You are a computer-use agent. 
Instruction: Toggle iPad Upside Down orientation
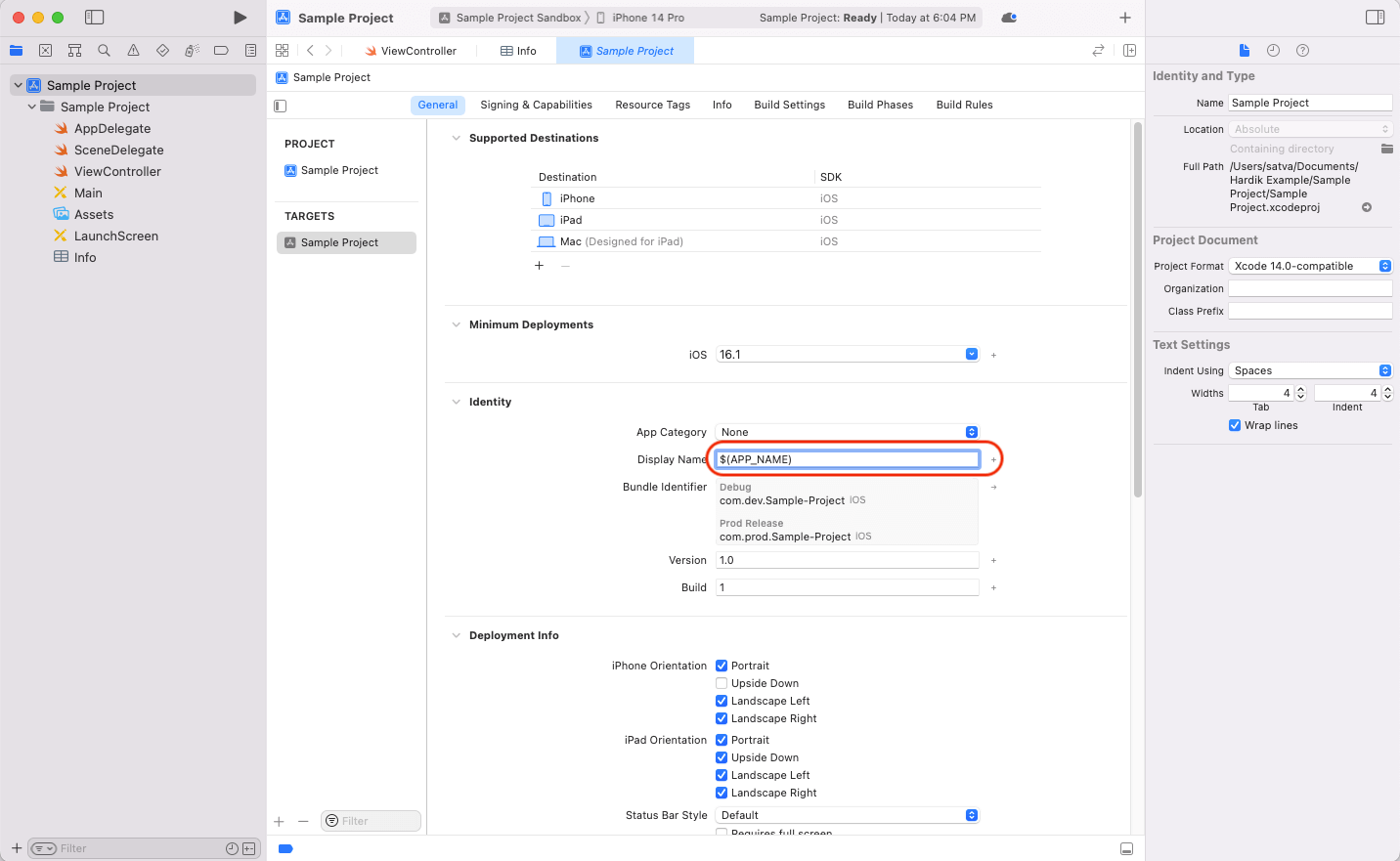tap(722, 757)
